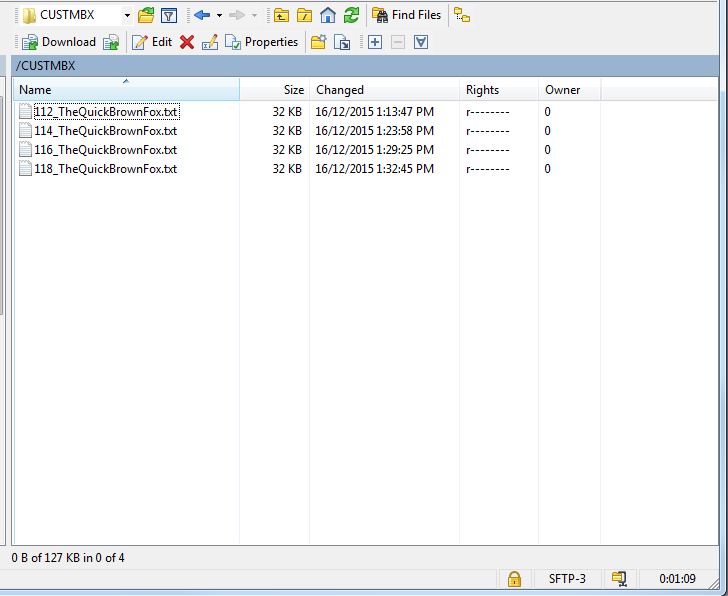The width and height of the screenshot is (728, 596).
Task: Expand the forward history dropdown arrow
Action: tap(254, 16)
